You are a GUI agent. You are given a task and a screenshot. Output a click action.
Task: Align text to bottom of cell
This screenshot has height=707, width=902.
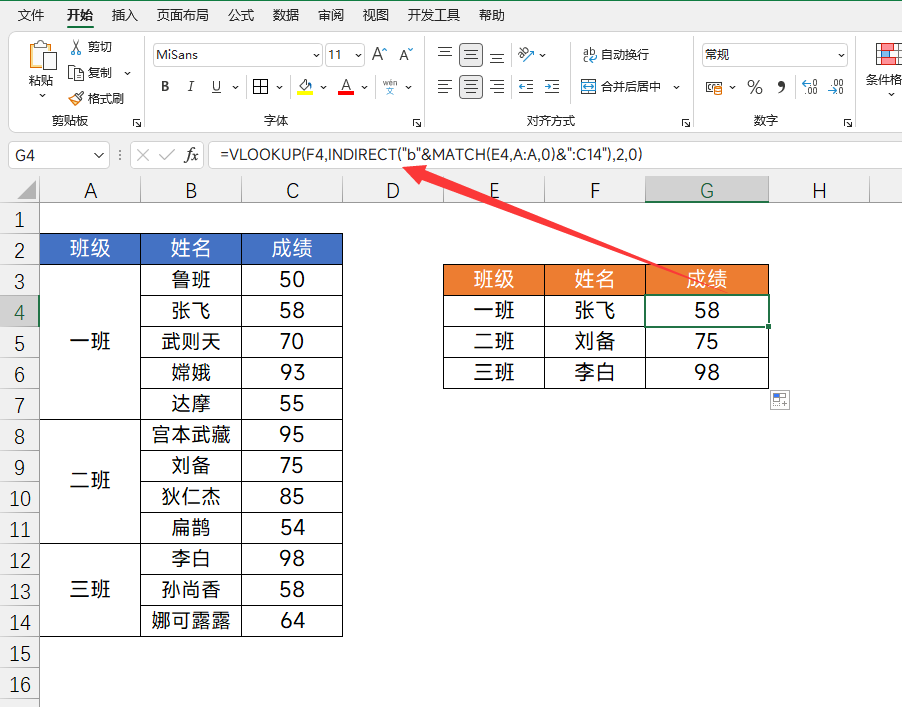(x=497, y=56)
